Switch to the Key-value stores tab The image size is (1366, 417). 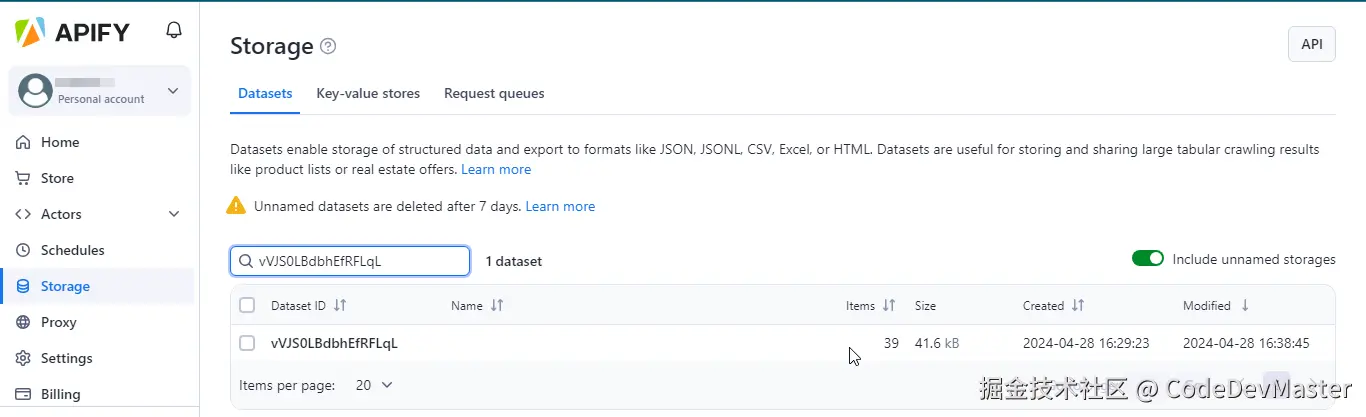click(x=368, y=93)
